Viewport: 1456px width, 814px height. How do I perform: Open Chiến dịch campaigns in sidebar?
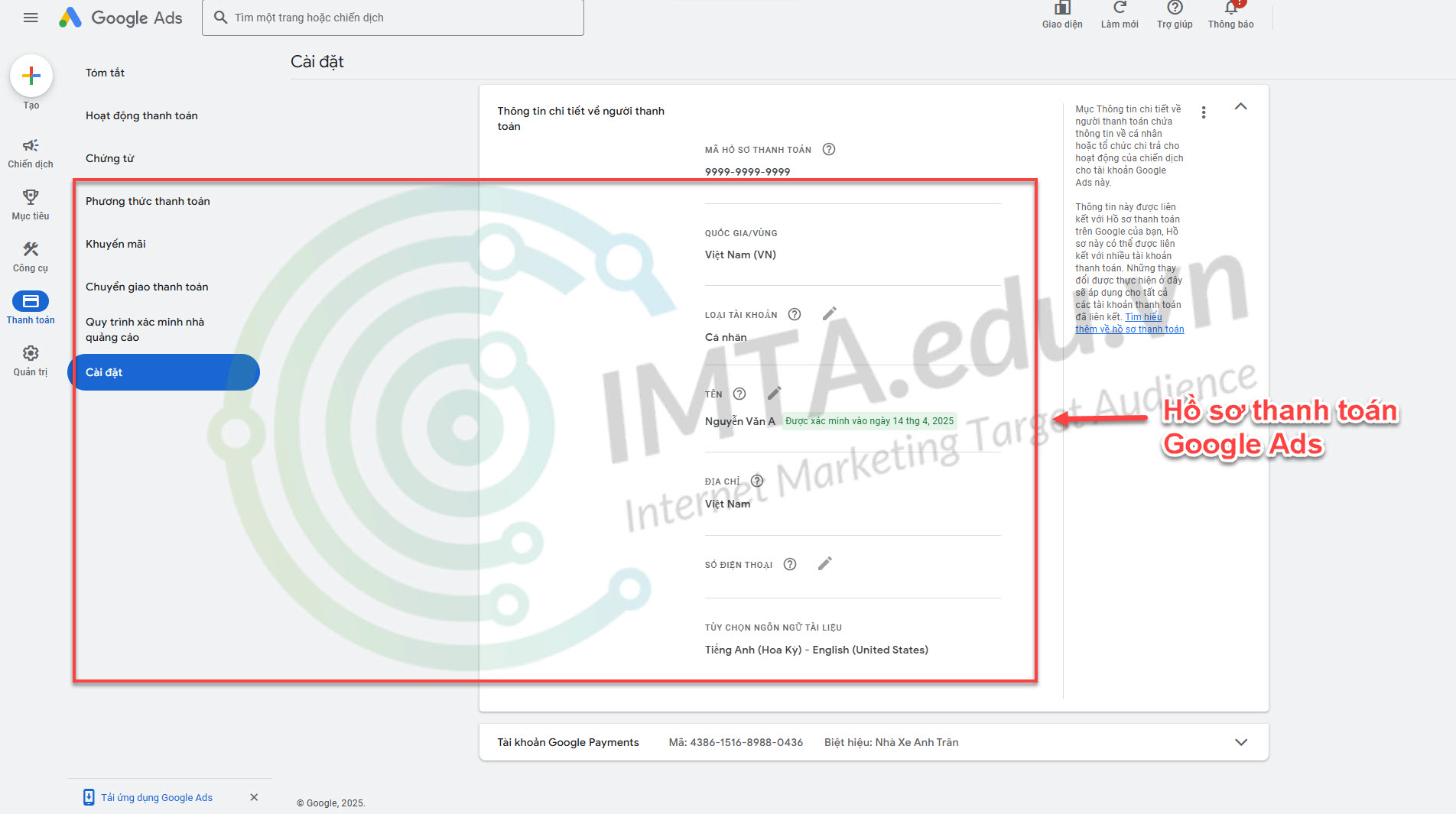[31, 153]
